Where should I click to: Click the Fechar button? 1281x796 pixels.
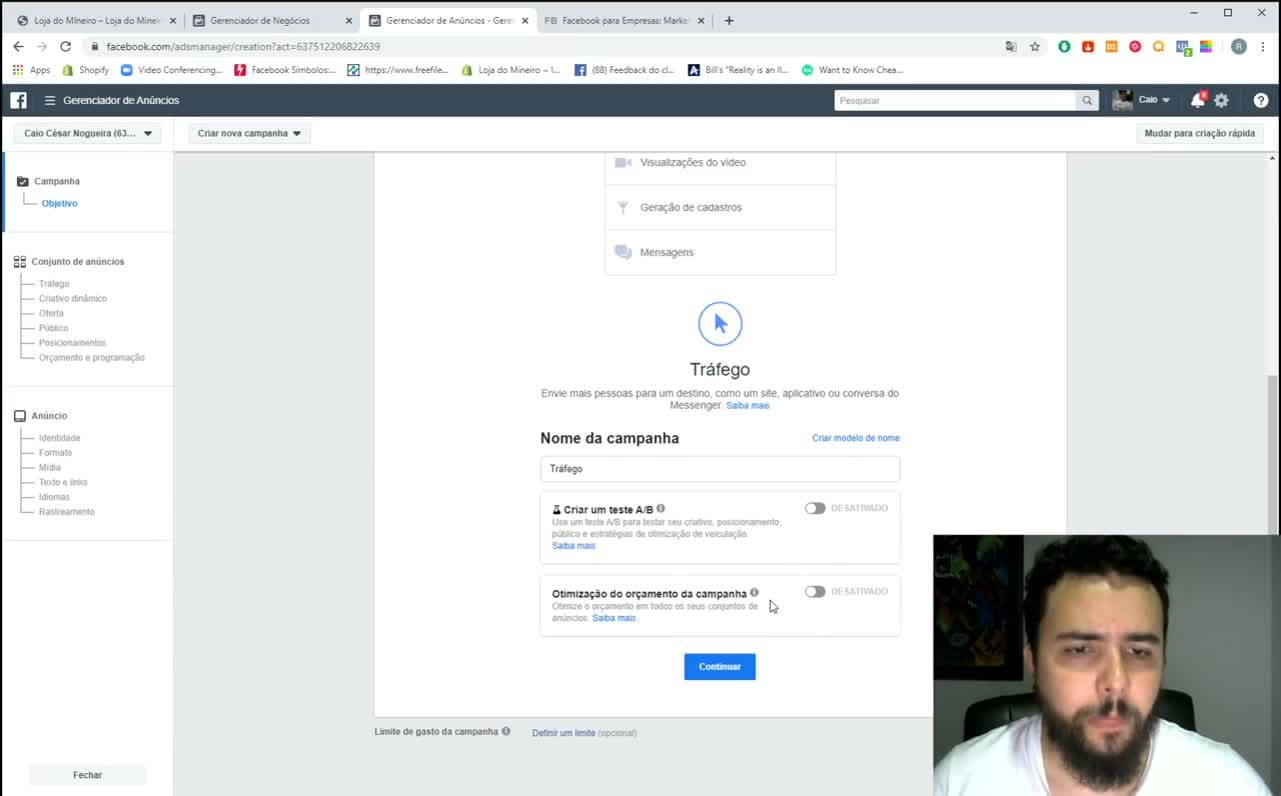(87, 775)
